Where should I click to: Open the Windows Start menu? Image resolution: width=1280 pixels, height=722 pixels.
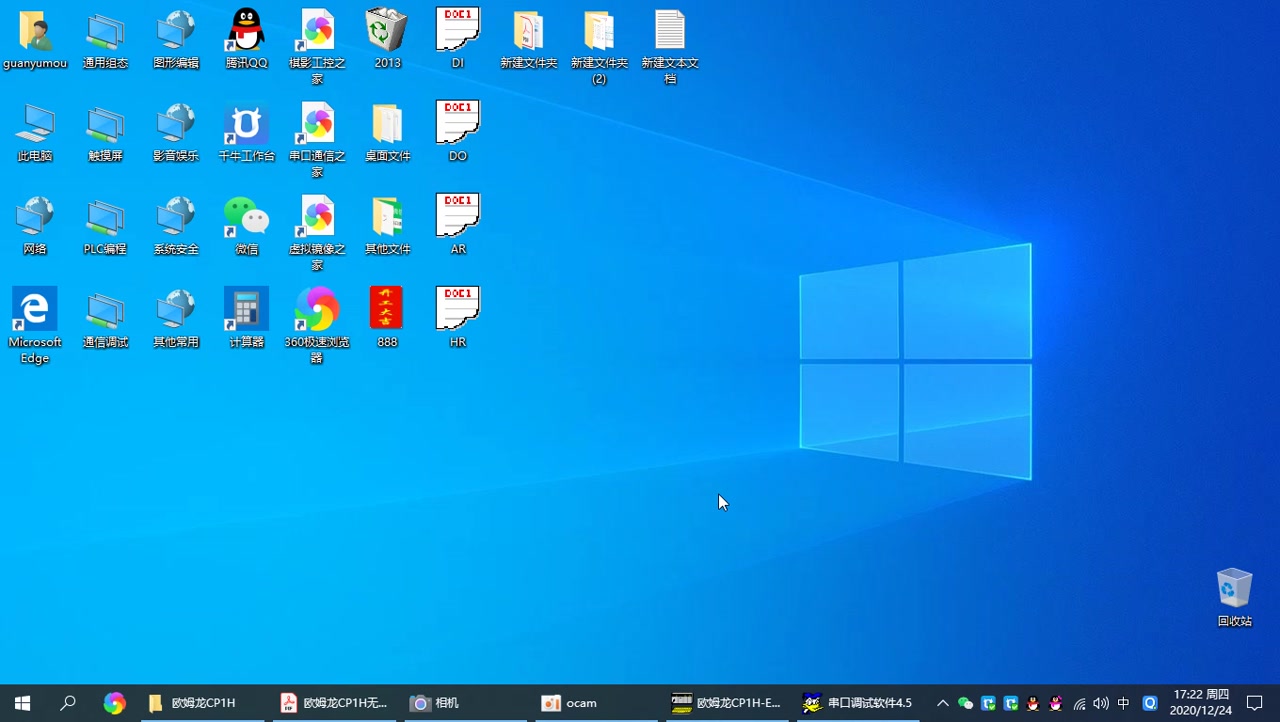coord(22,703)
